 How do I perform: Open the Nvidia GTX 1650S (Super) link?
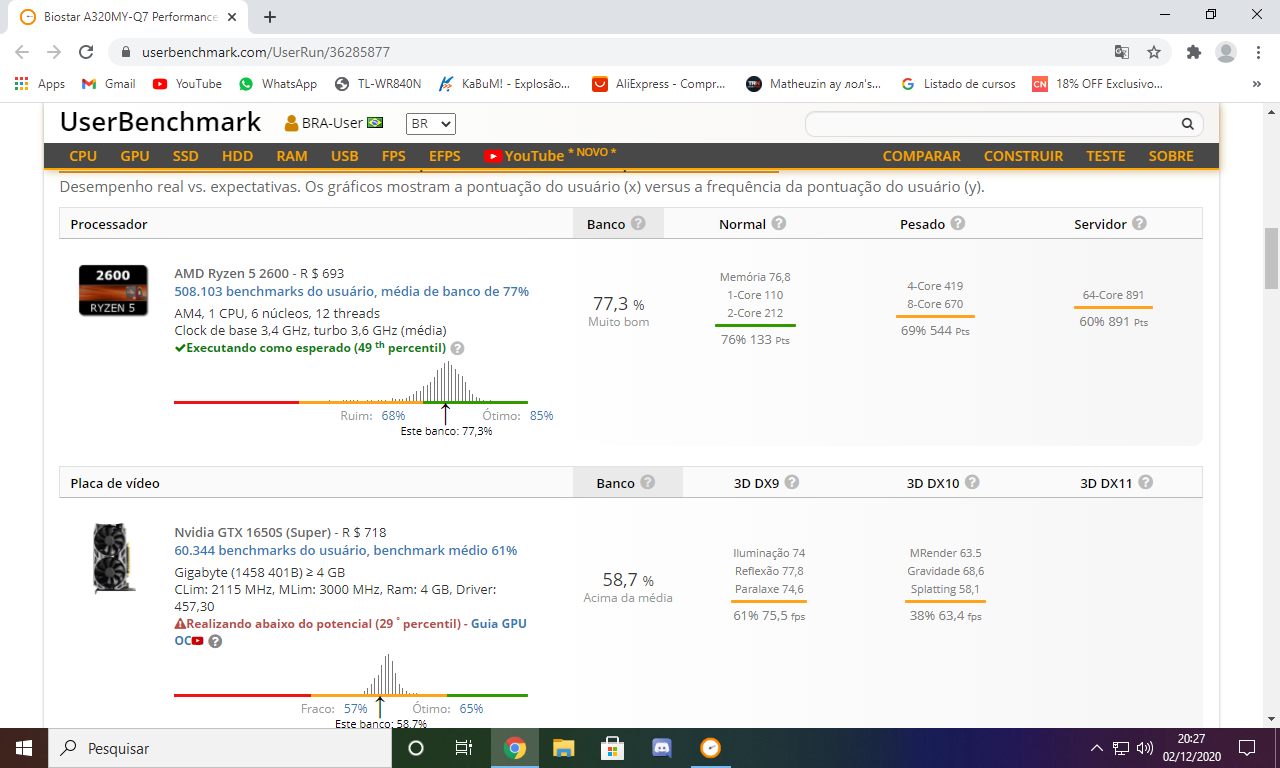point(252,532)
